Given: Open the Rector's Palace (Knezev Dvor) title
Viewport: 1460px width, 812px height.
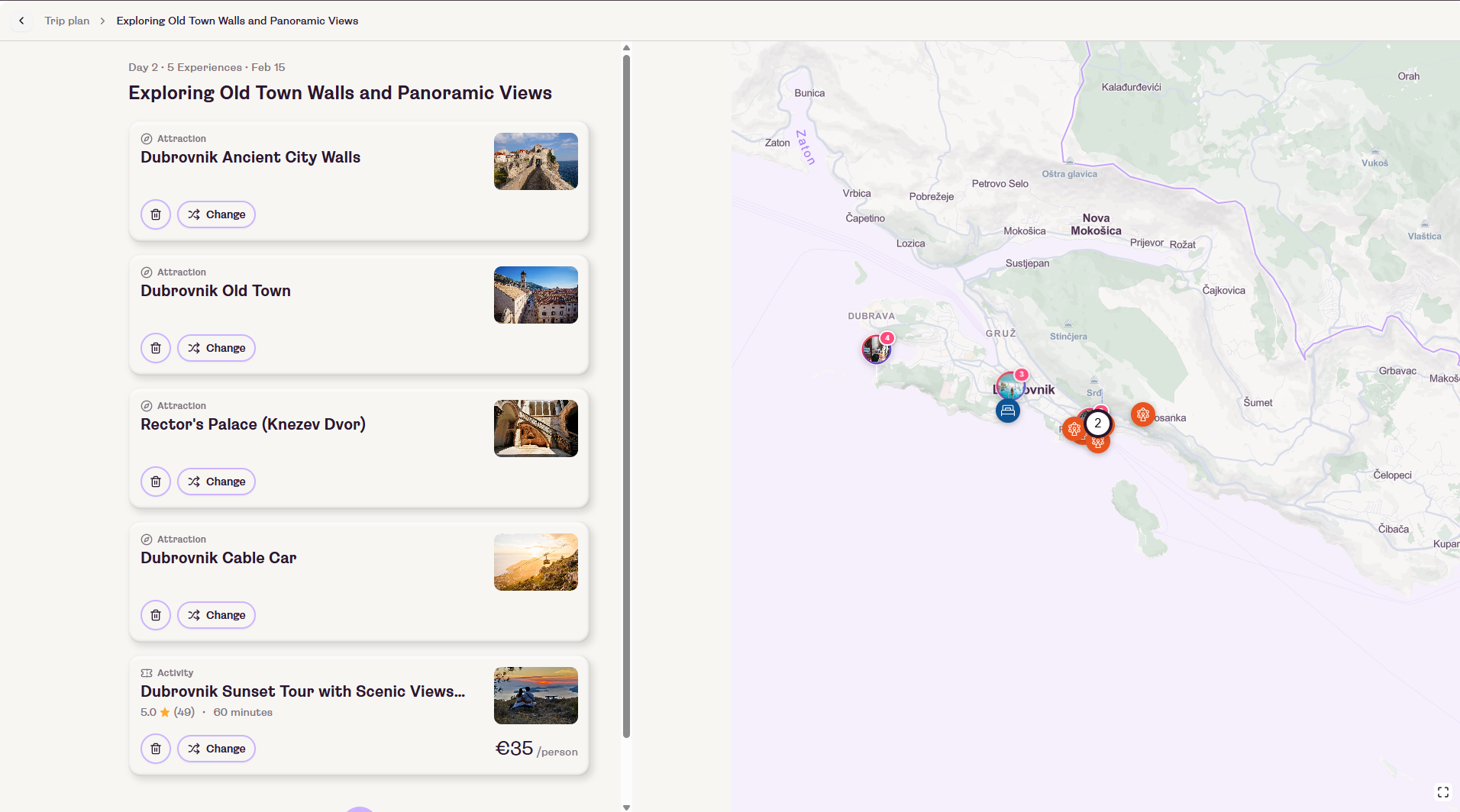Looking at the screenshot, I should pos(253,424).
